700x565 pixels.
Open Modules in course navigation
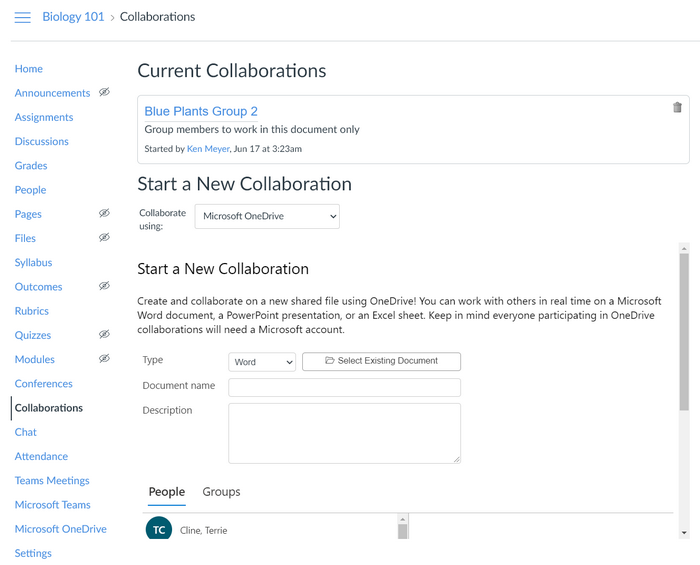[34, 359]
